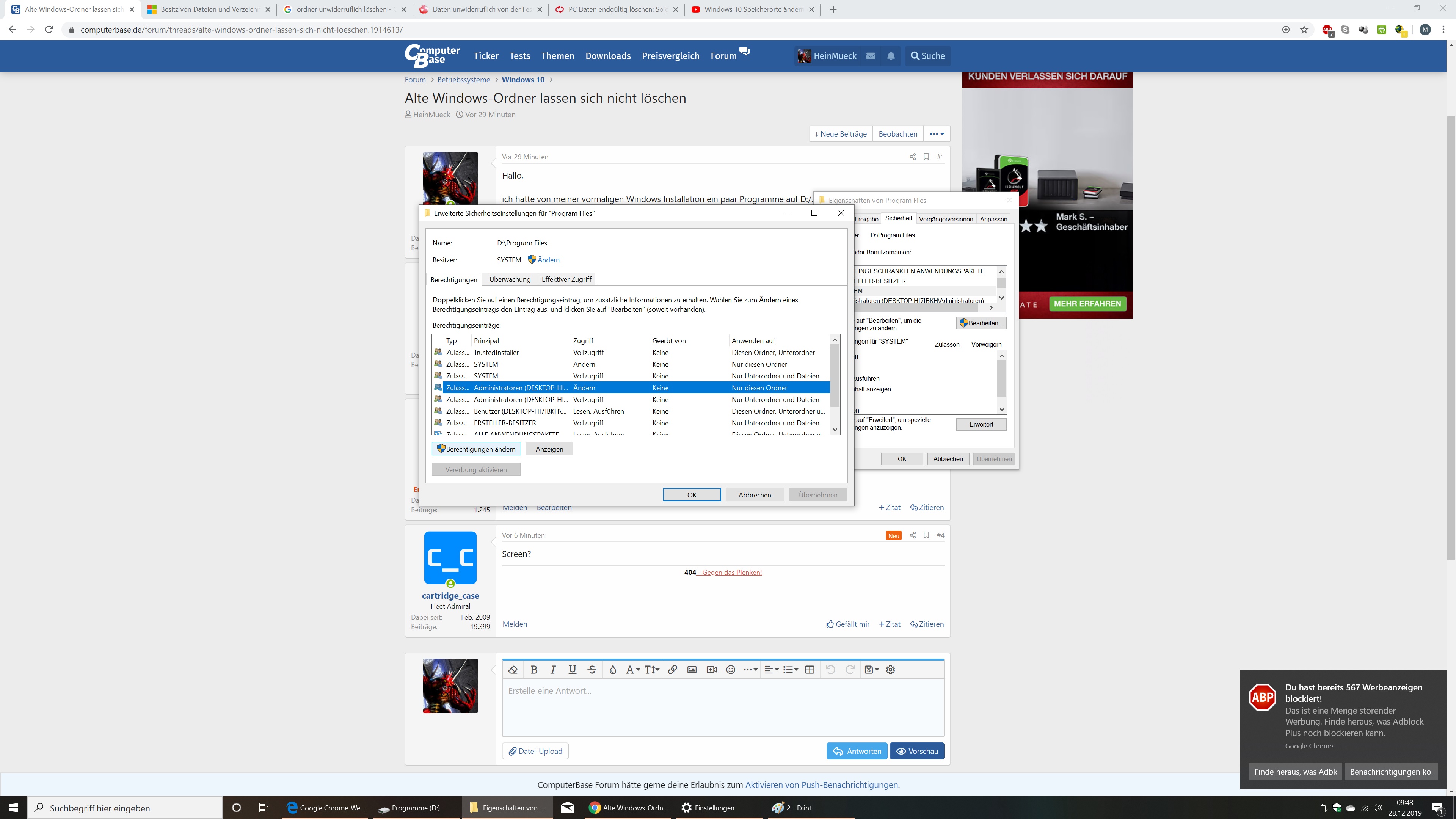Toggle strikethrough in reply editor
The image size is (1456, 819).
[x=592, y=669]
